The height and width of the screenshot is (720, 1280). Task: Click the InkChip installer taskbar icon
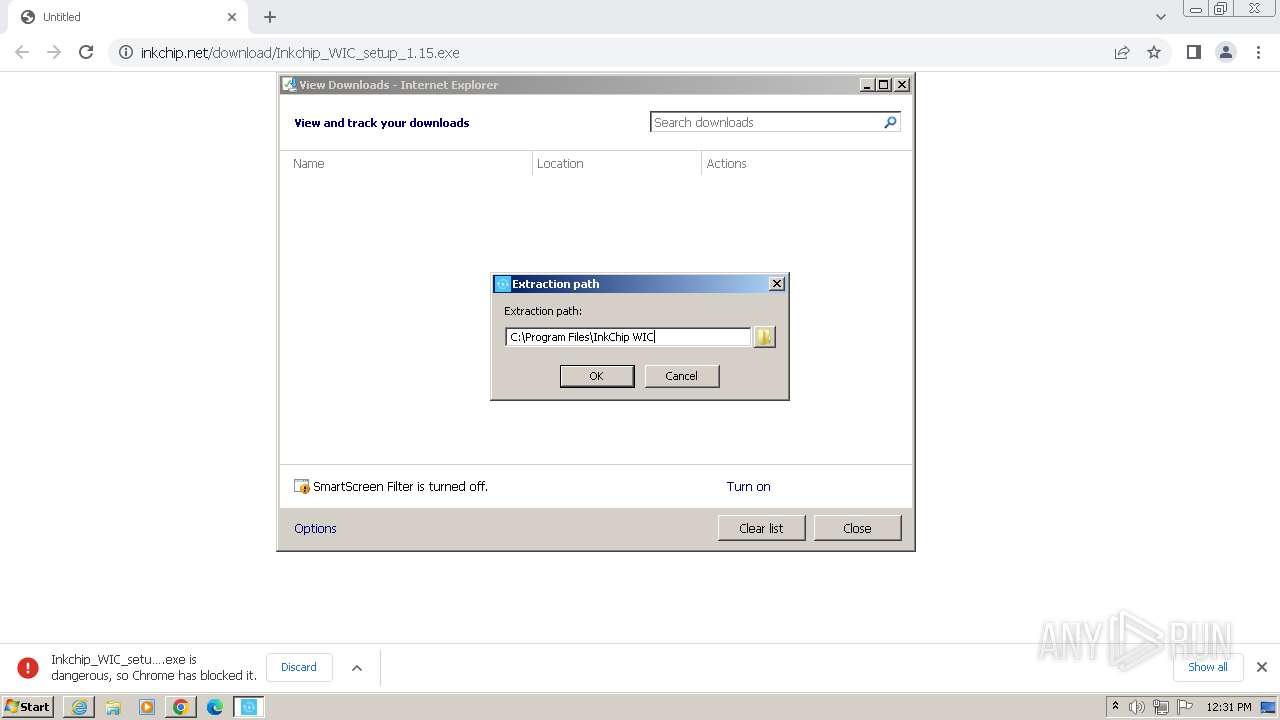249,707
